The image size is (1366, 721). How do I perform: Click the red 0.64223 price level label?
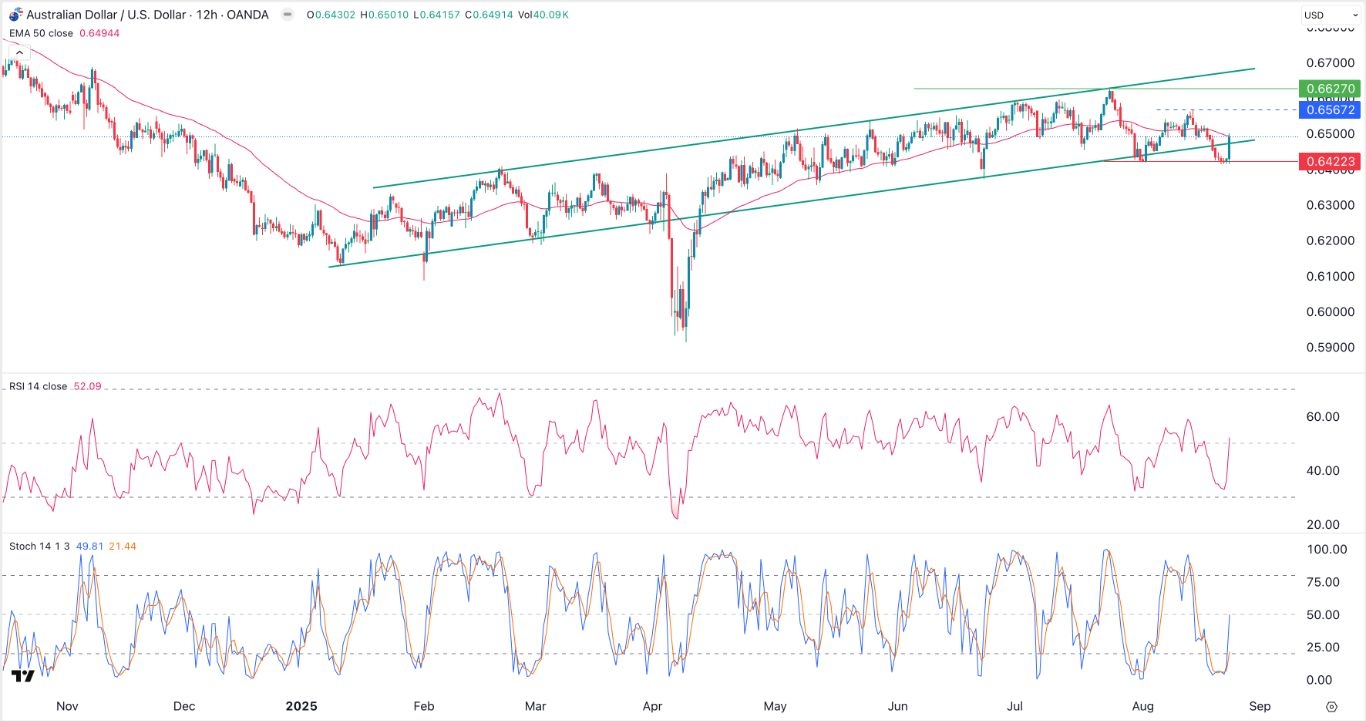1331,160
